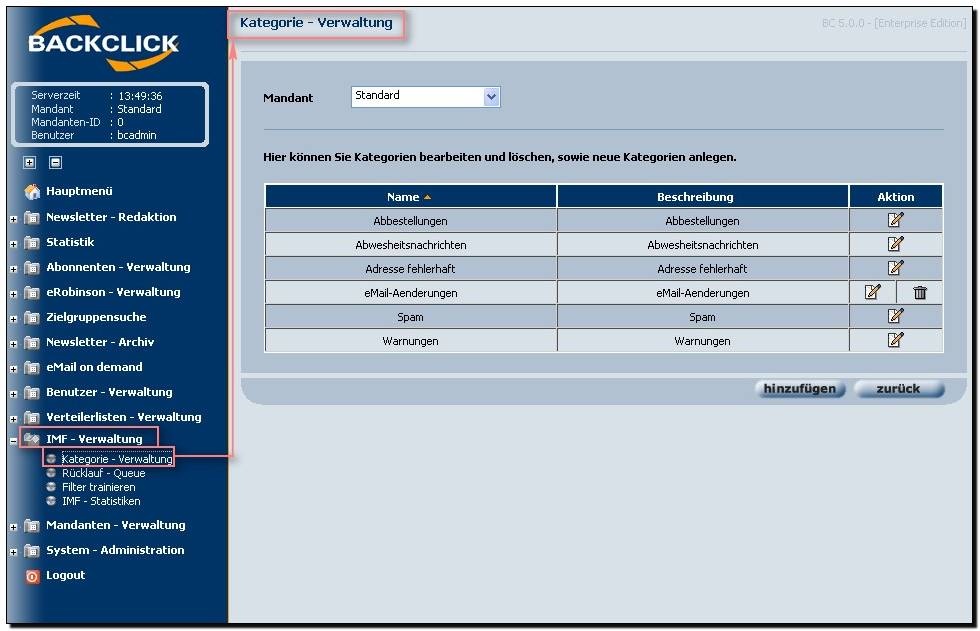Image resolution: width=980 pixels, height=631 pixels.
Task: Click the Zielgruppensuche folder icon
Action: (x=31, y=317)
